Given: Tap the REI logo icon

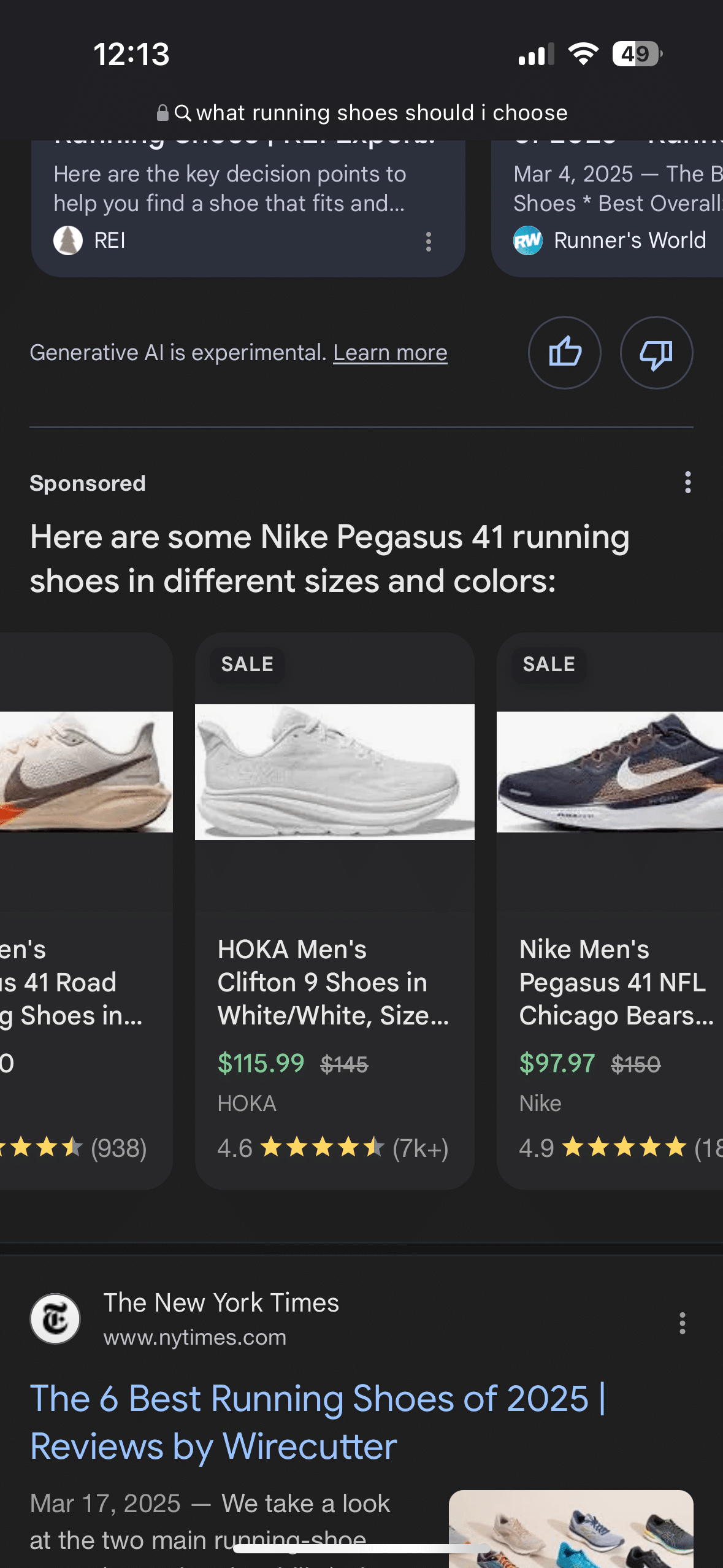Looking at the screenshot, I should [68, 240].
